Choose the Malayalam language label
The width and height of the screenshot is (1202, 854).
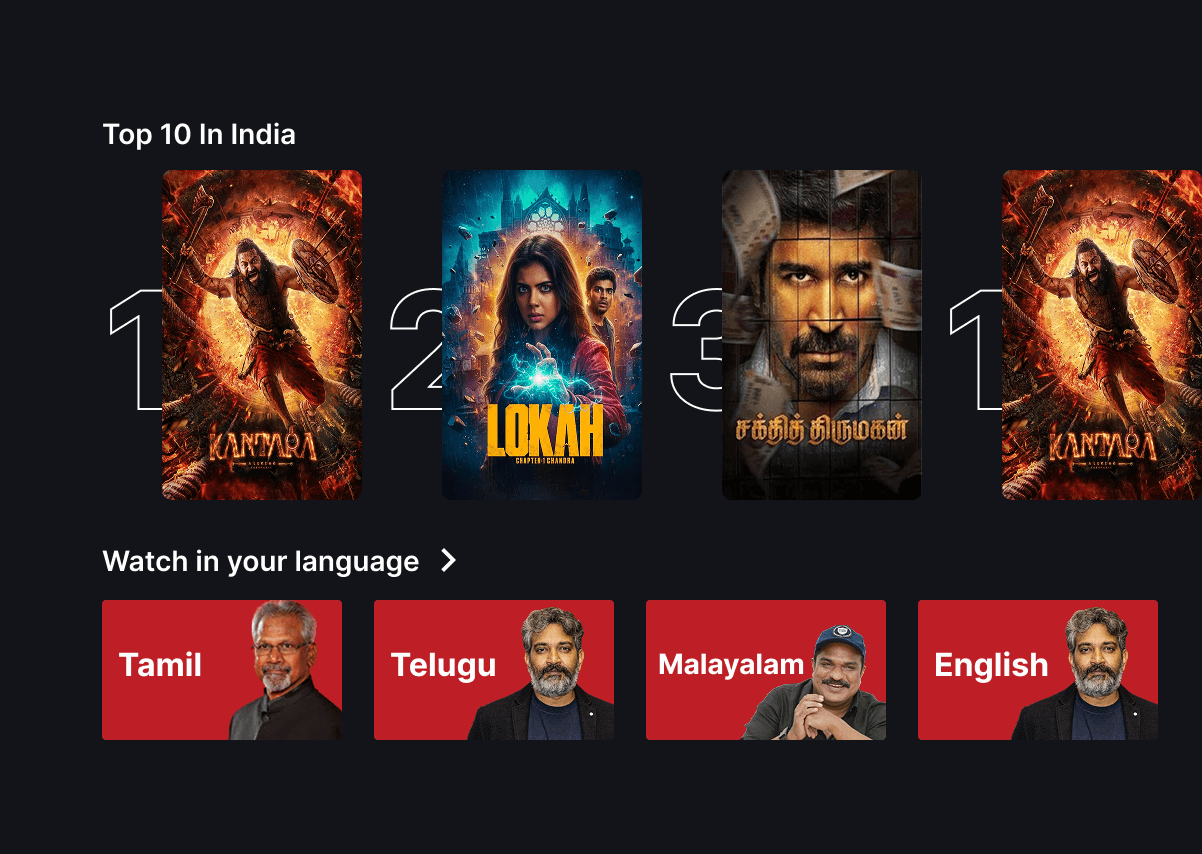coord(731,664)
